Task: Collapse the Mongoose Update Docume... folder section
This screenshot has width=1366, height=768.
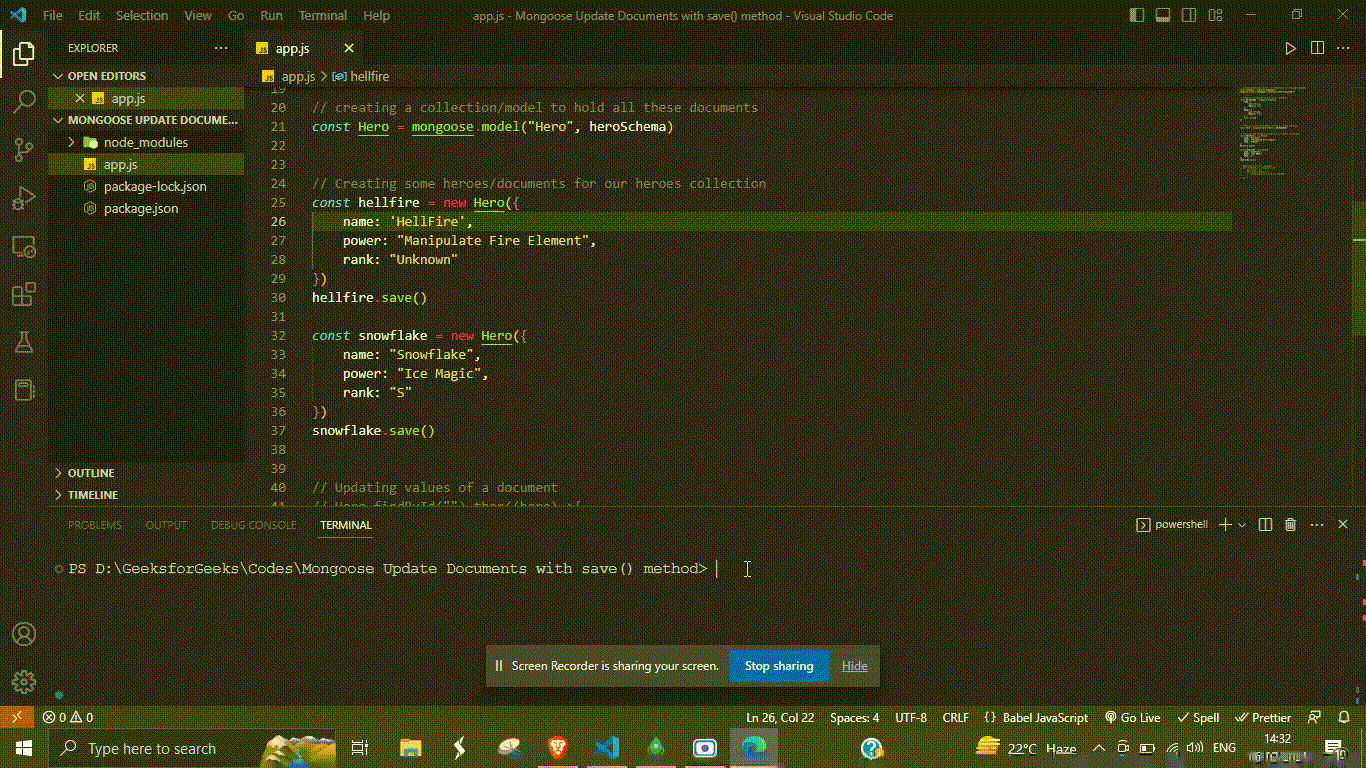Action: point(146,120)
